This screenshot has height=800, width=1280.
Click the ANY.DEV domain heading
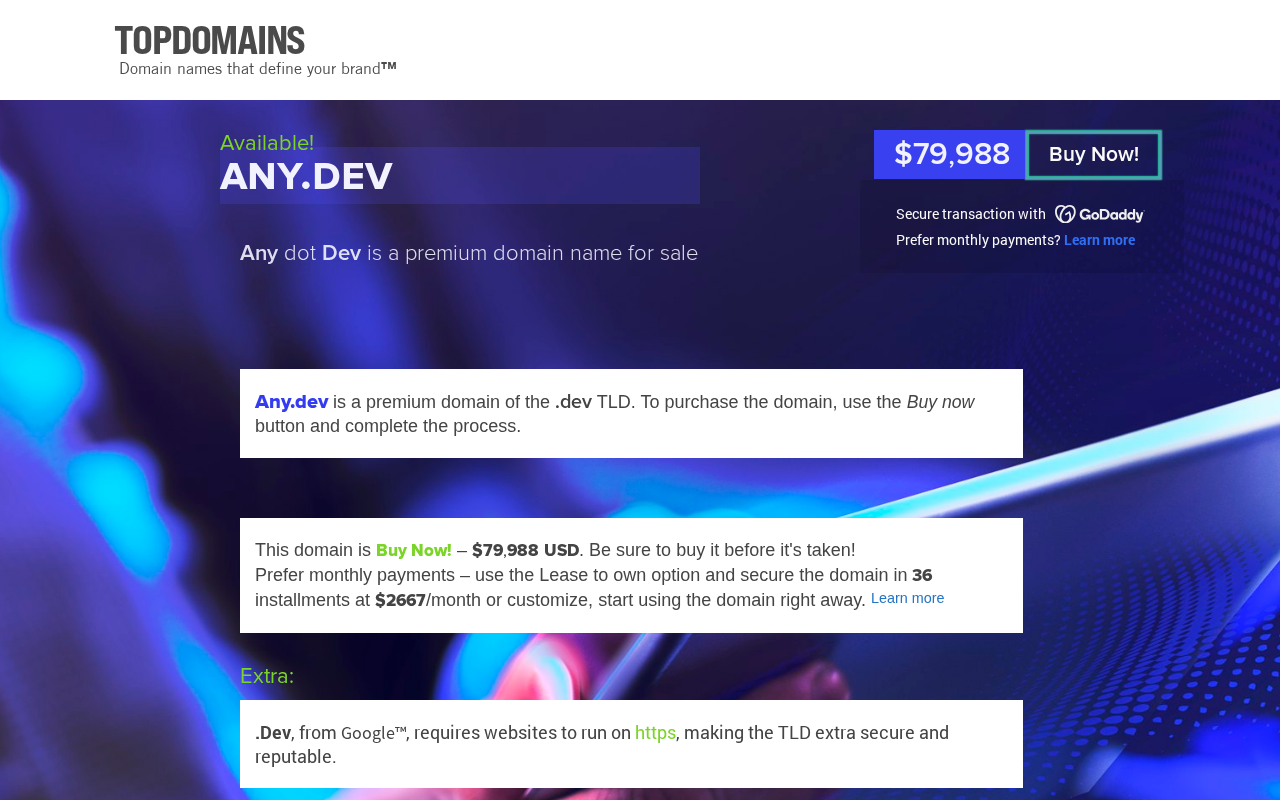pos(306,177)
